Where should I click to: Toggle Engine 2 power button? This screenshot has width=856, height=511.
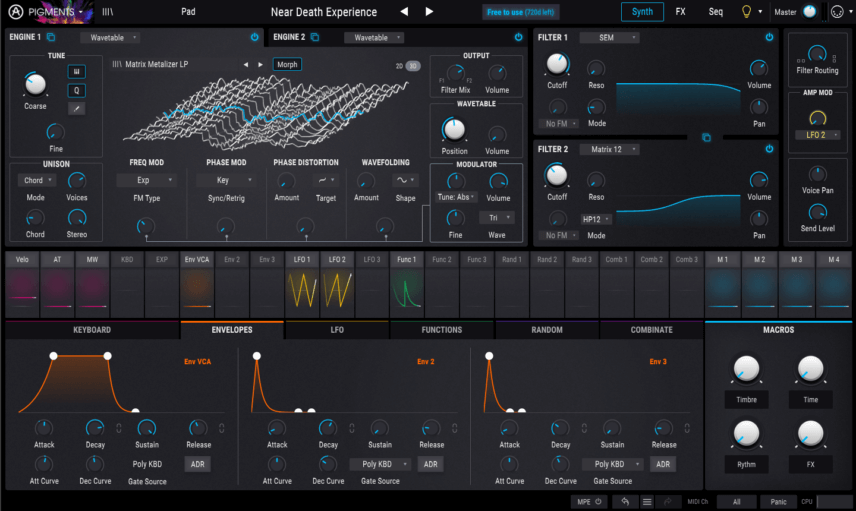pos(518,37)
